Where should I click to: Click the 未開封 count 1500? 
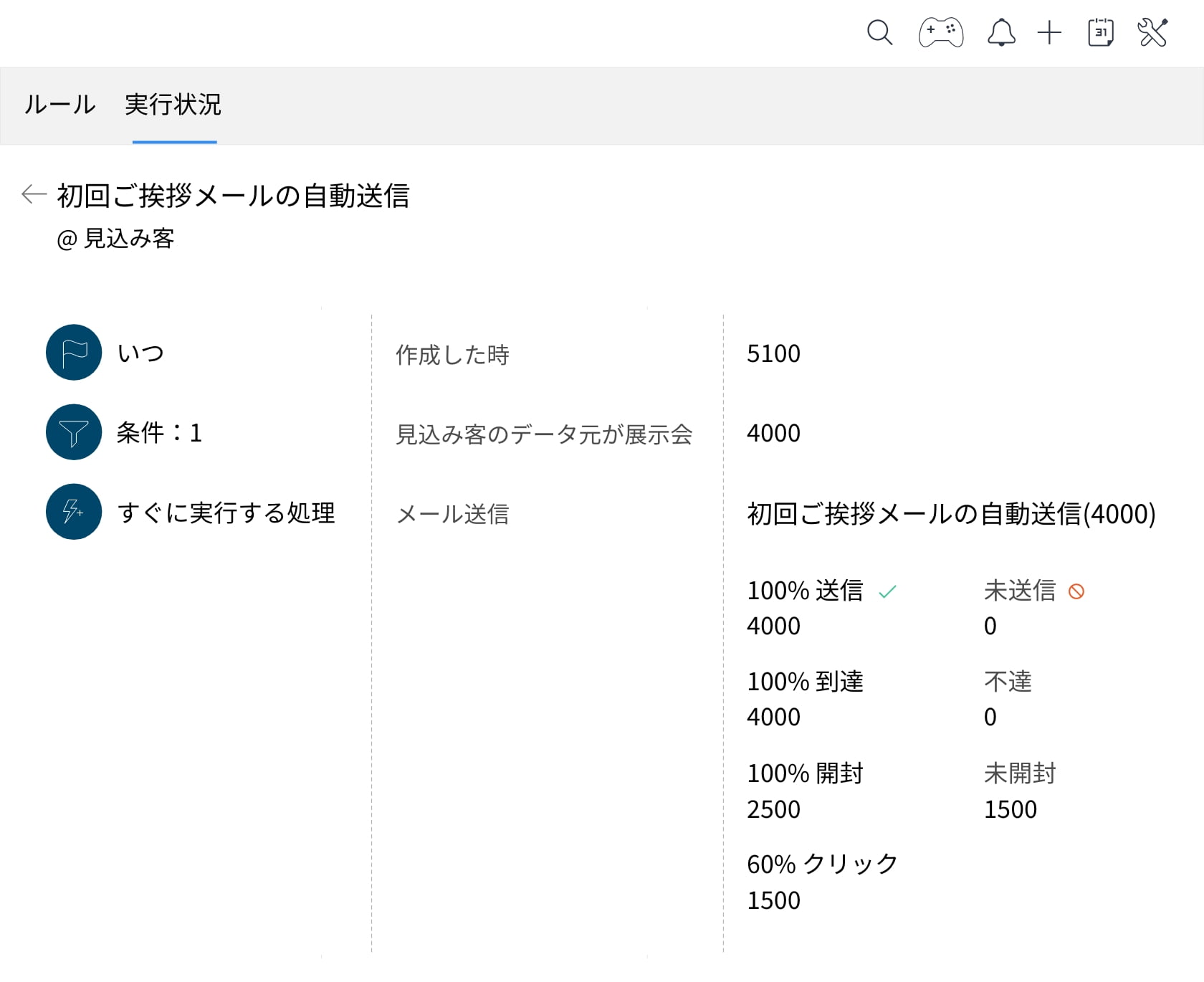pos(1010,810)
